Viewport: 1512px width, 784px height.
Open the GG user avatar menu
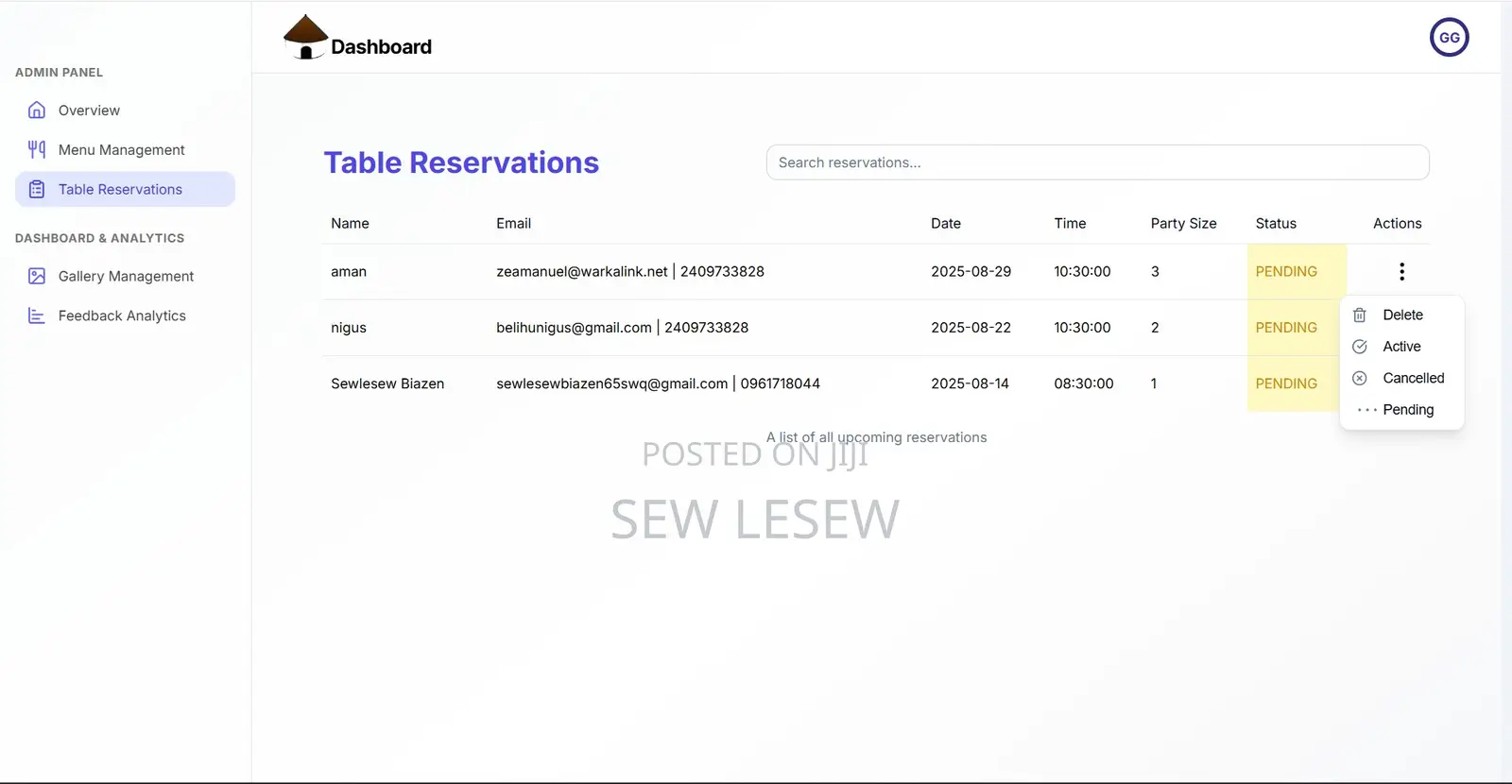tap(1449, 38)
